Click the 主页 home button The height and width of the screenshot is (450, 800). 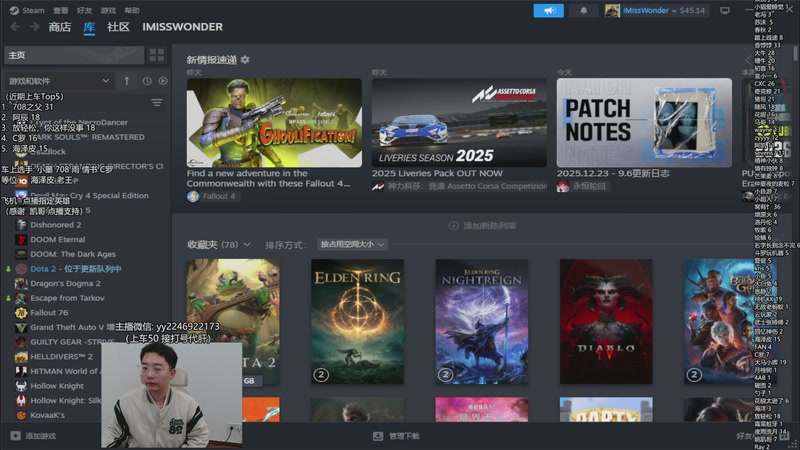(74, 55)
